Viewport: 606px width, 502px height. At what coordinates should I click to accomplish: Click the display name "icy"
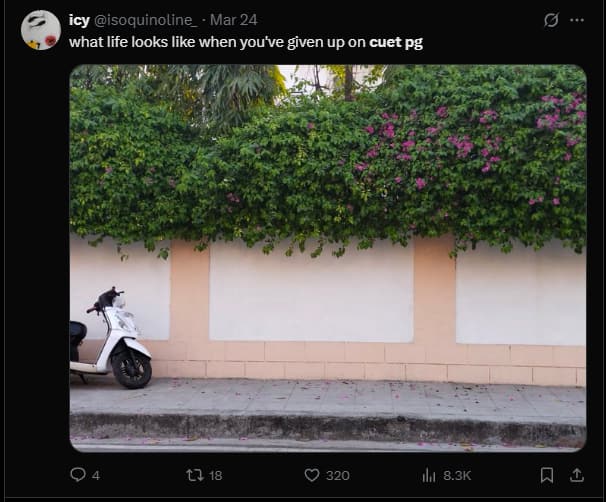(79, 20)
